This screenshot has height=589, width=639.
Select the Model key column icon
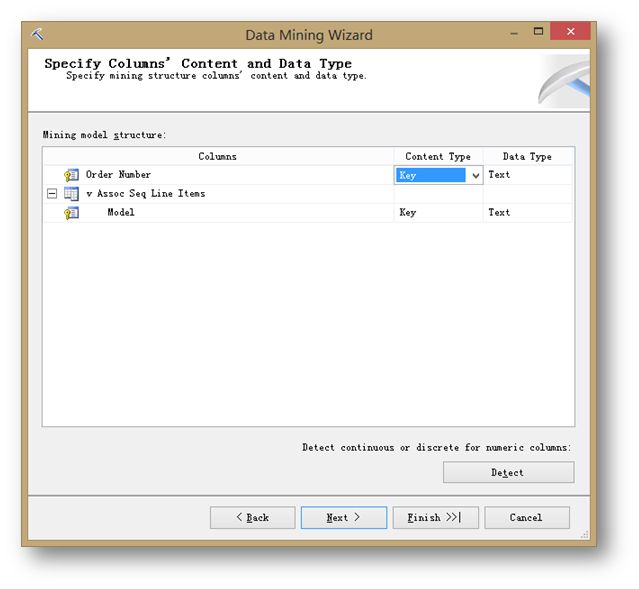[71, 213]
